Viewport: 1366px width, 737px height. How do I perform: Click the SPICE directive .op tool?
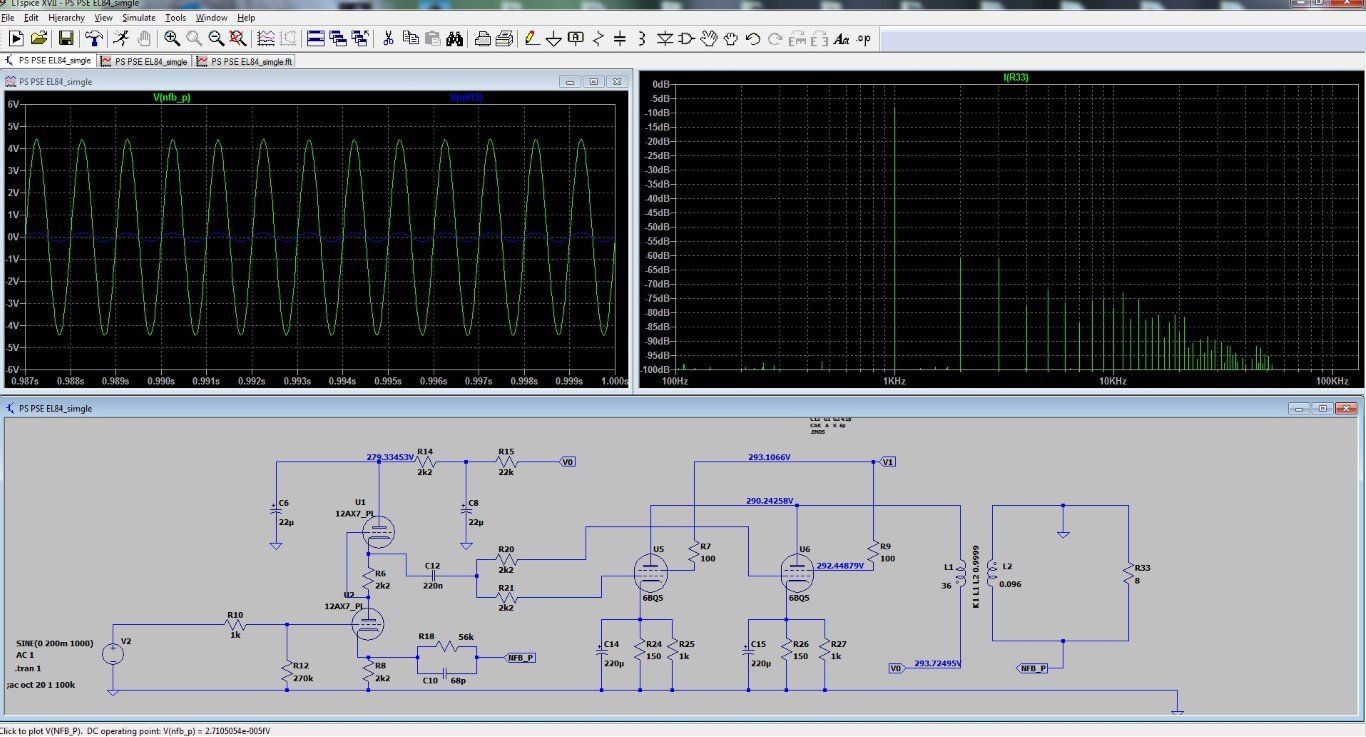tap(863, 38)
